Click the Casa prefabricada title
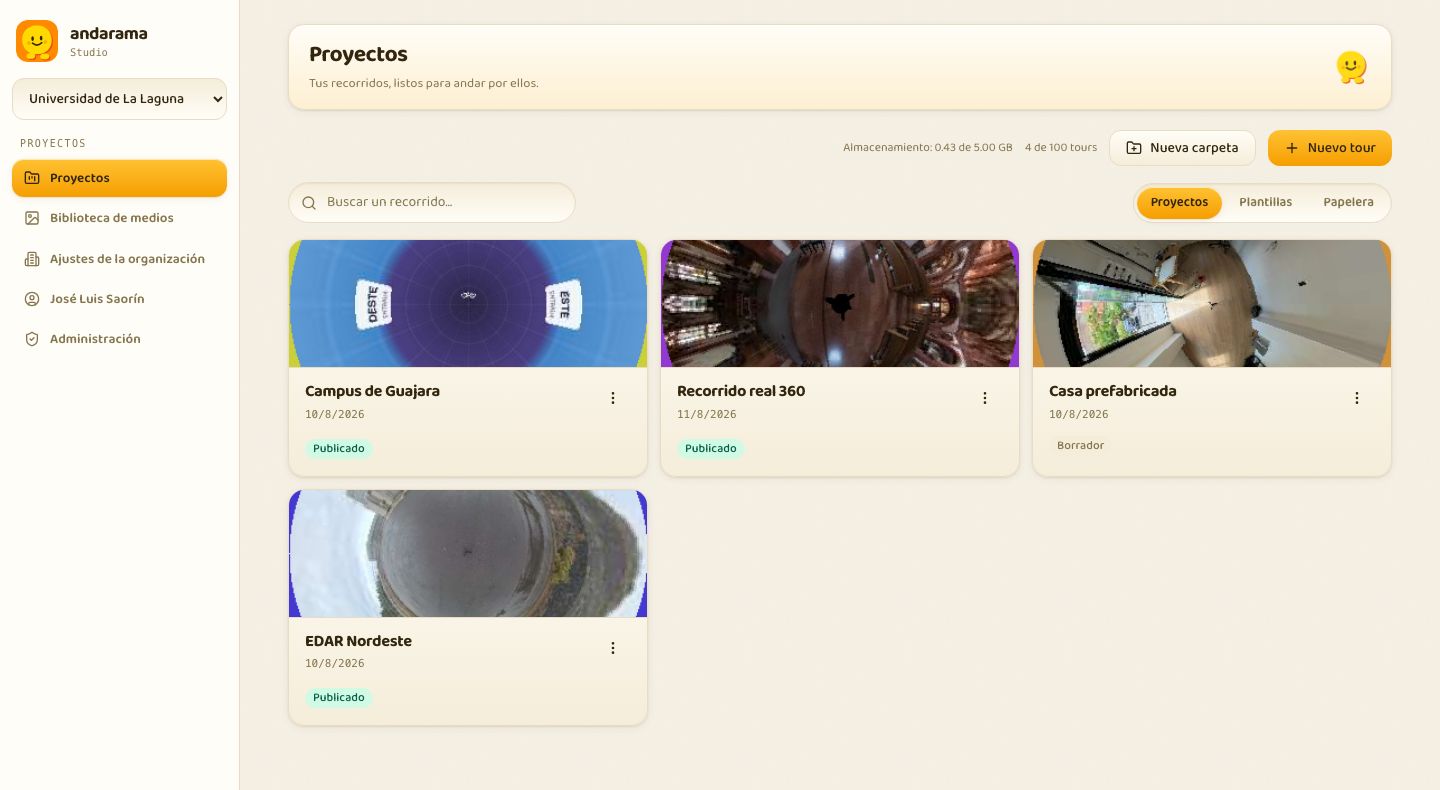Viewport: 1440px width, 790px height. coord(1113,391)
